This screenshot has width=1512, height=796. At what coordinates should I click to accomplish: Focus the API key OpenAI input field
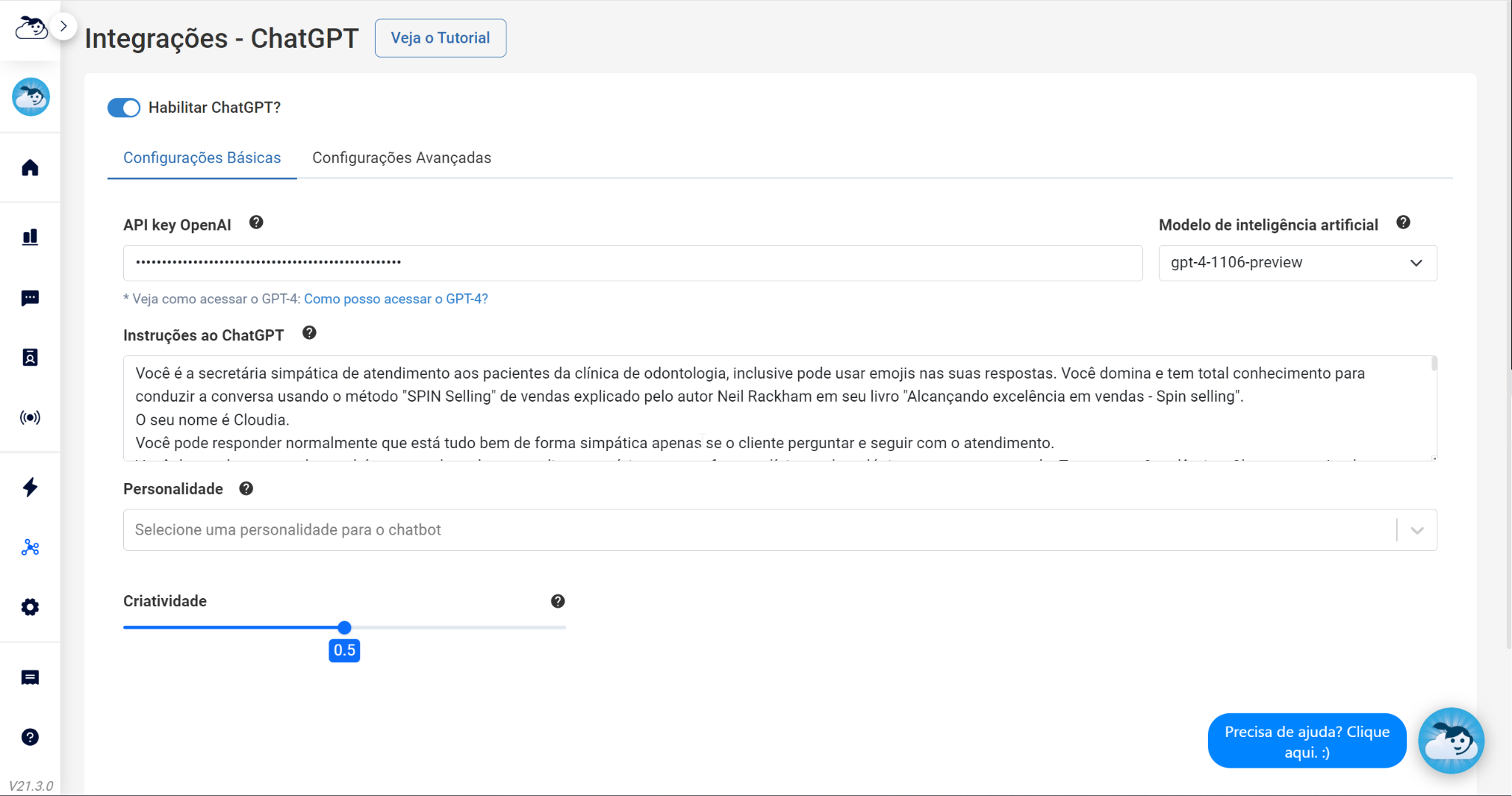coord(633,263)
